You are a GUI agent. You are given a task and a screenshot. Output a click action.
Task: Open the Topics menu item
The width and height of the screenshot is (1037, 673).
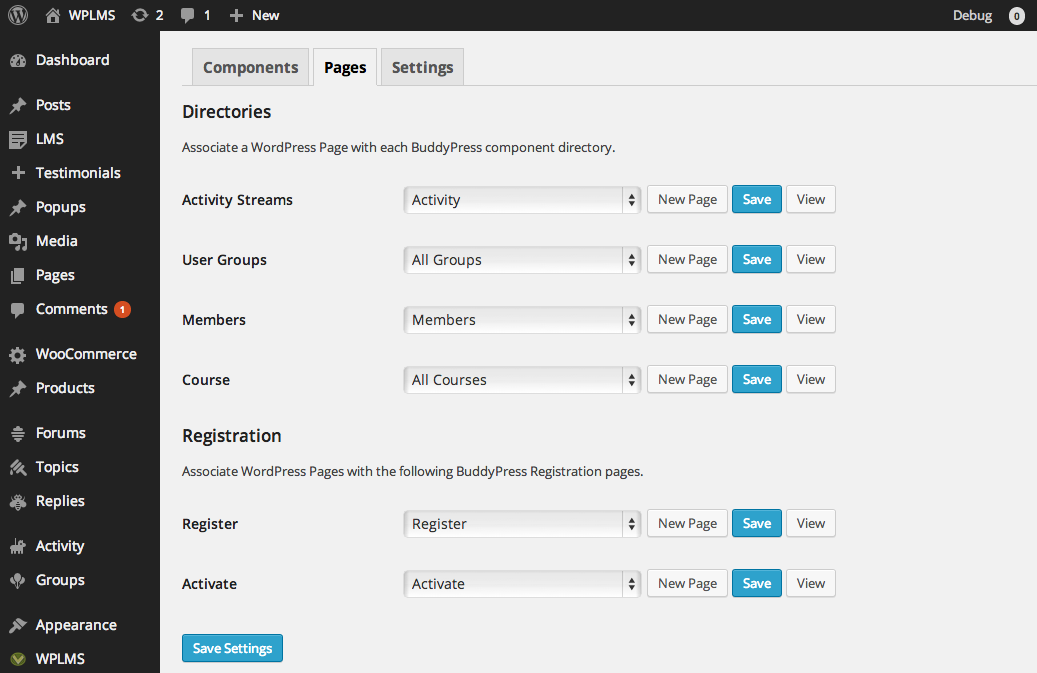[57, 467]
